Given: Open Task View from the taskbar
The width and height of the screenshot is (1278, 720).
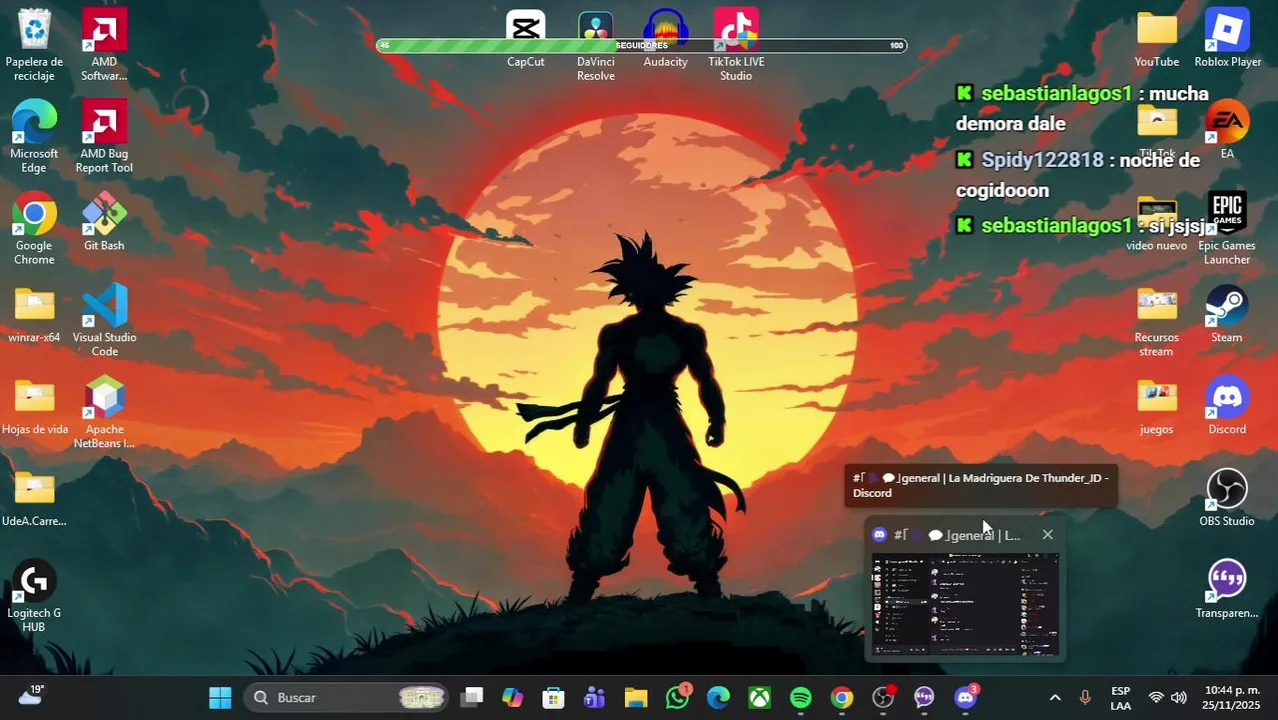Looking at the screenshot, I should [472, 698].
